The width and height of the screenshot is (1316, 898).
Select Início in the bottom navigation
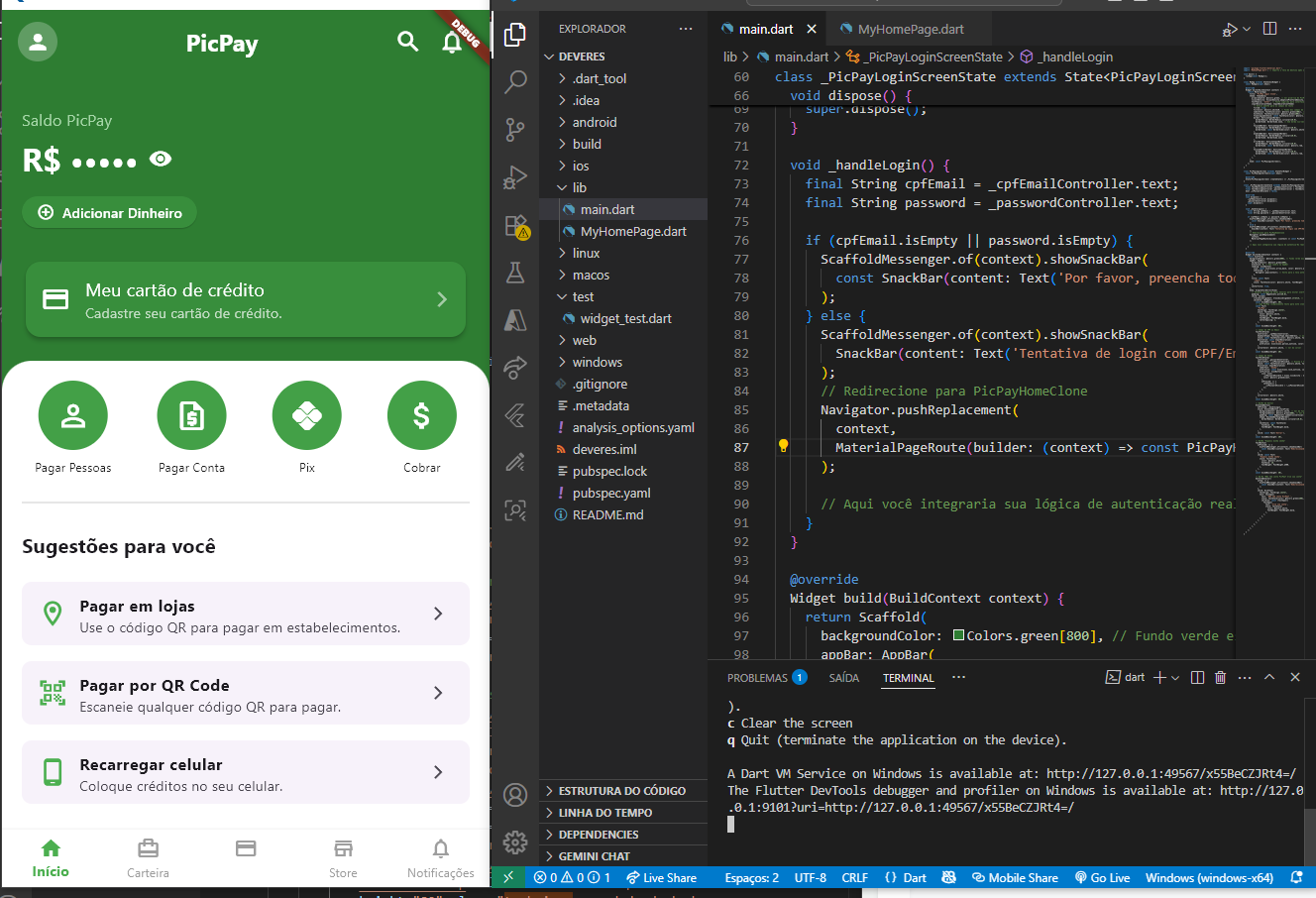point(51,858)
